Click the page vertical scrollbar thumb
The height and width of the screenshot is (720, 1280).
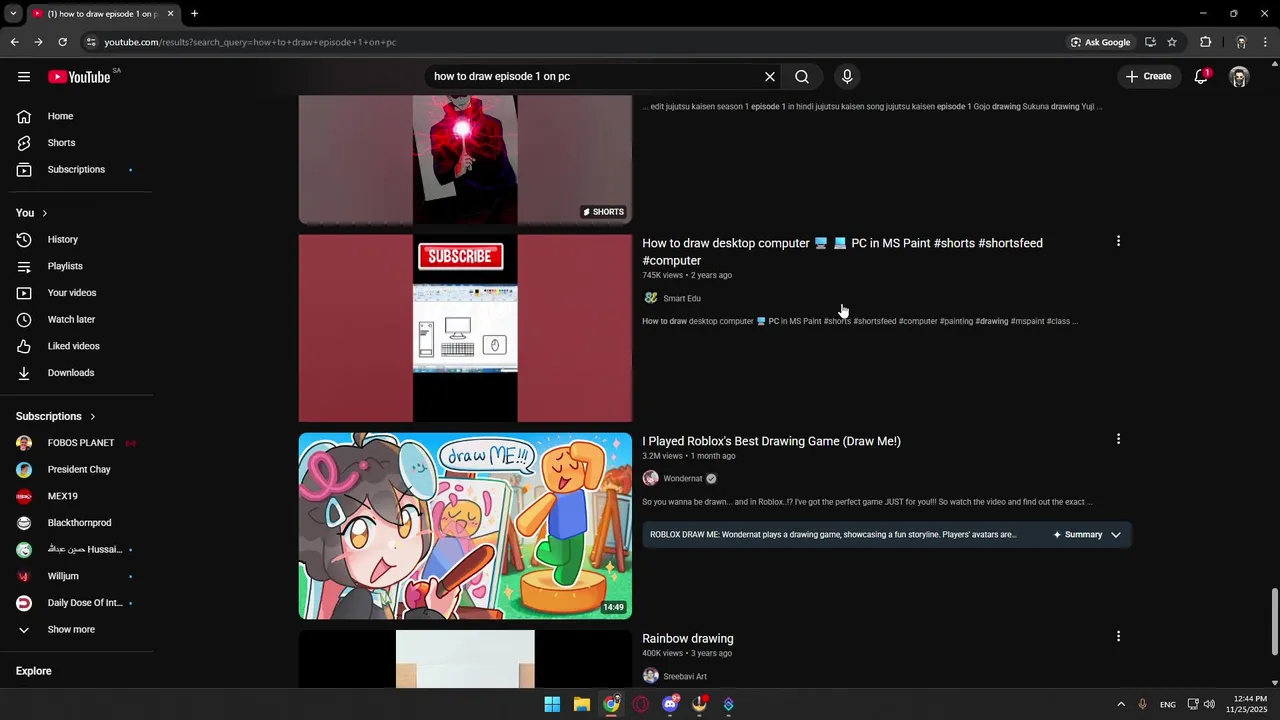tap(1274, 622)
